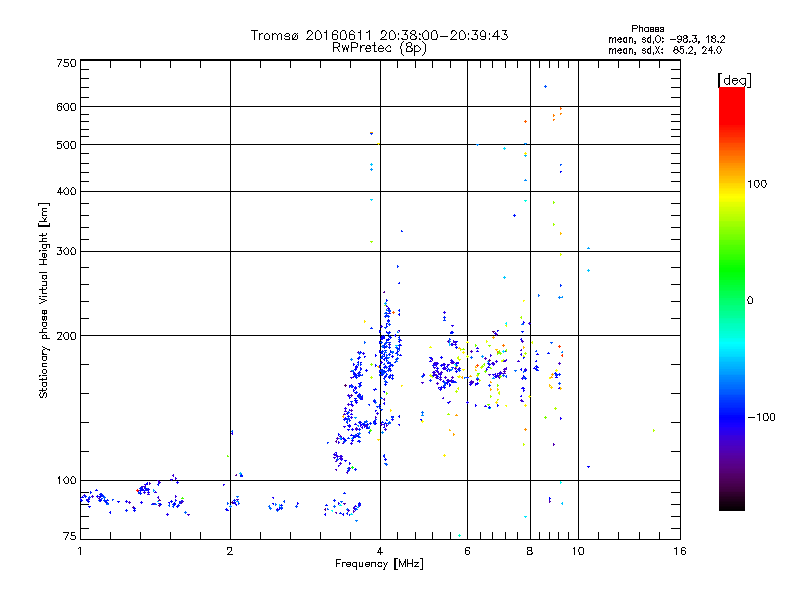Viewport: 800px width, 600px height.
Task: Click the x-axis tick label '6'
Action: [467, 551]
